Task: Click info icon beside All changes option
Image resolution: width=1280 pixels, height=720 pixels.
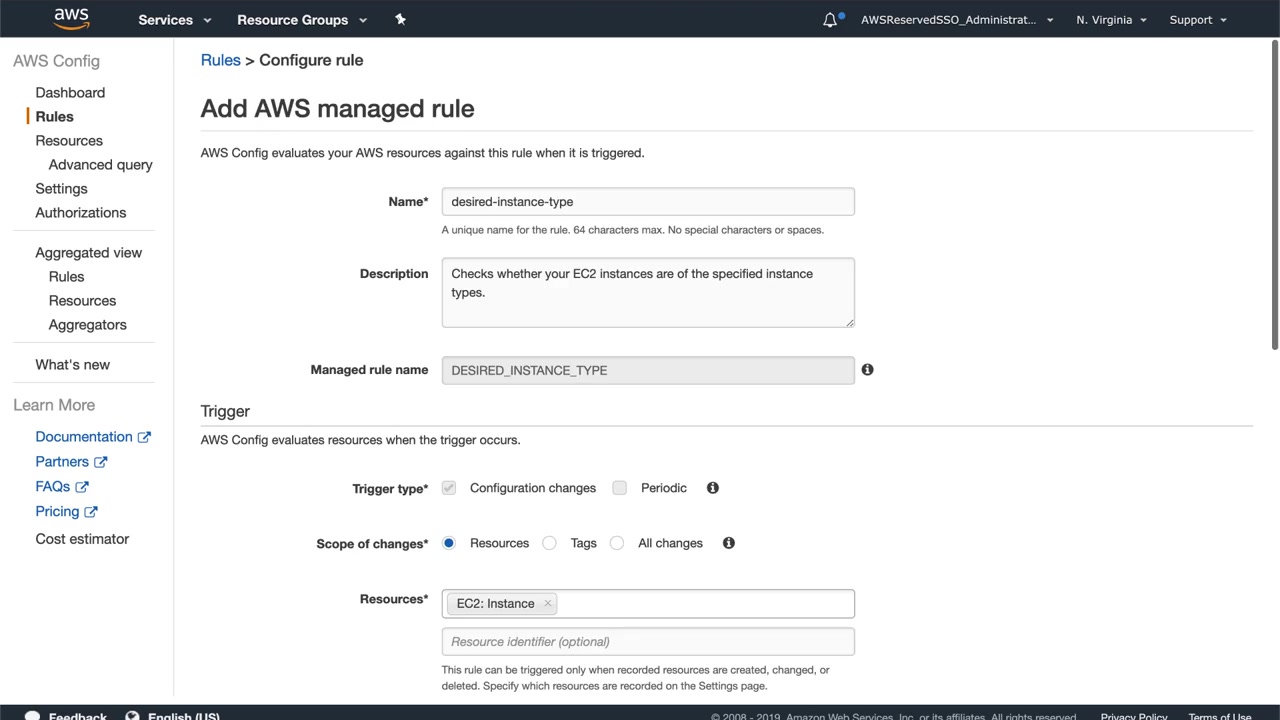Action: click(729, 543)
